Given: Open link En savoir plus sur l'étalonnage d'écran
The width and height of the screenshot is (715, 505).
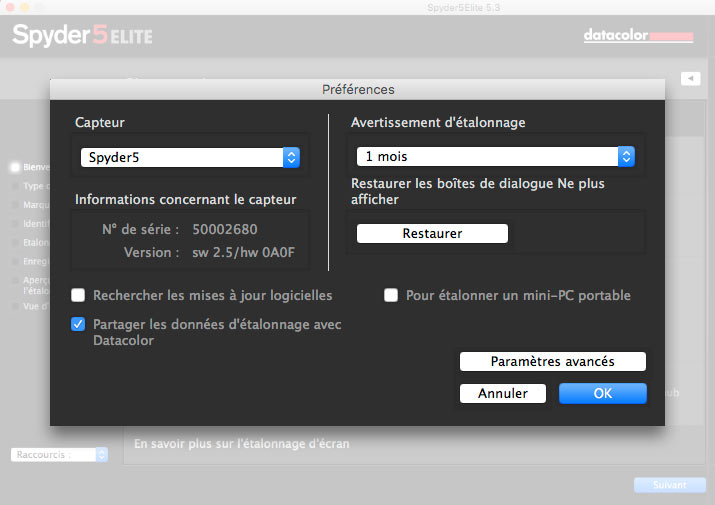Looking at the screenshot, I should coord(242,444).
